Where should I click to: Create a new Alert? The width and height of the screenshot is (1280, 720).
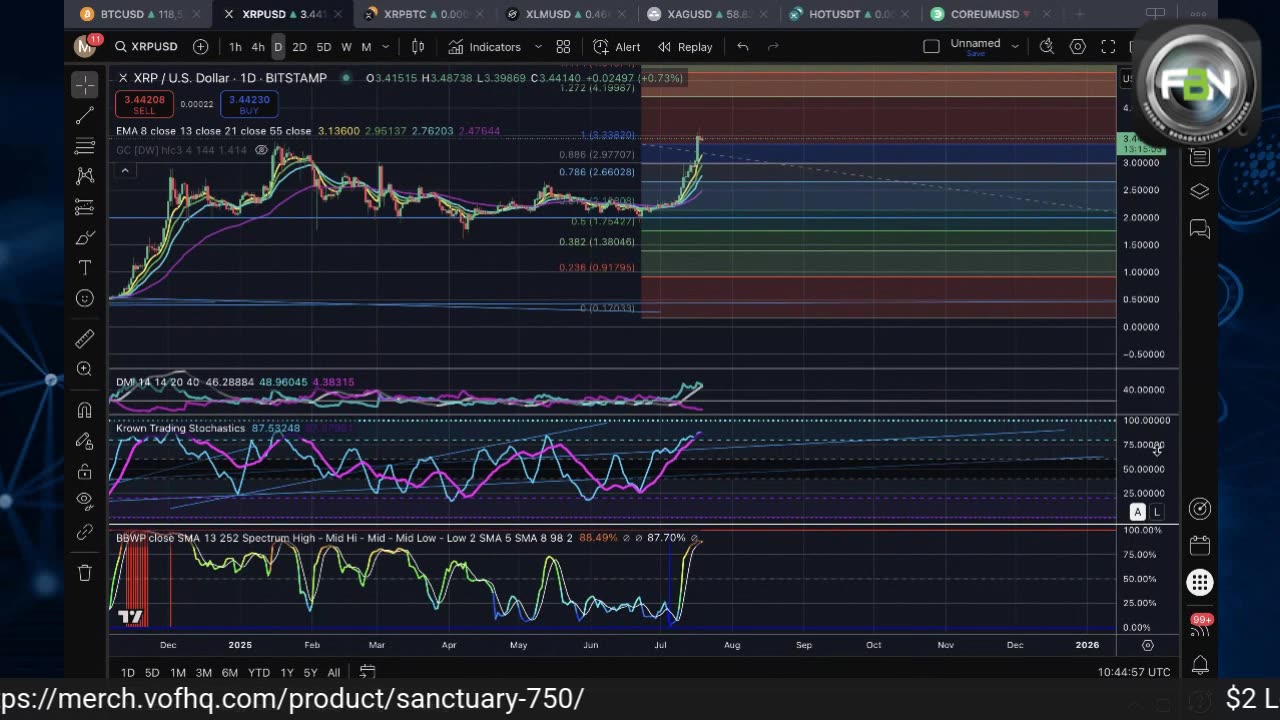(617, 47)
